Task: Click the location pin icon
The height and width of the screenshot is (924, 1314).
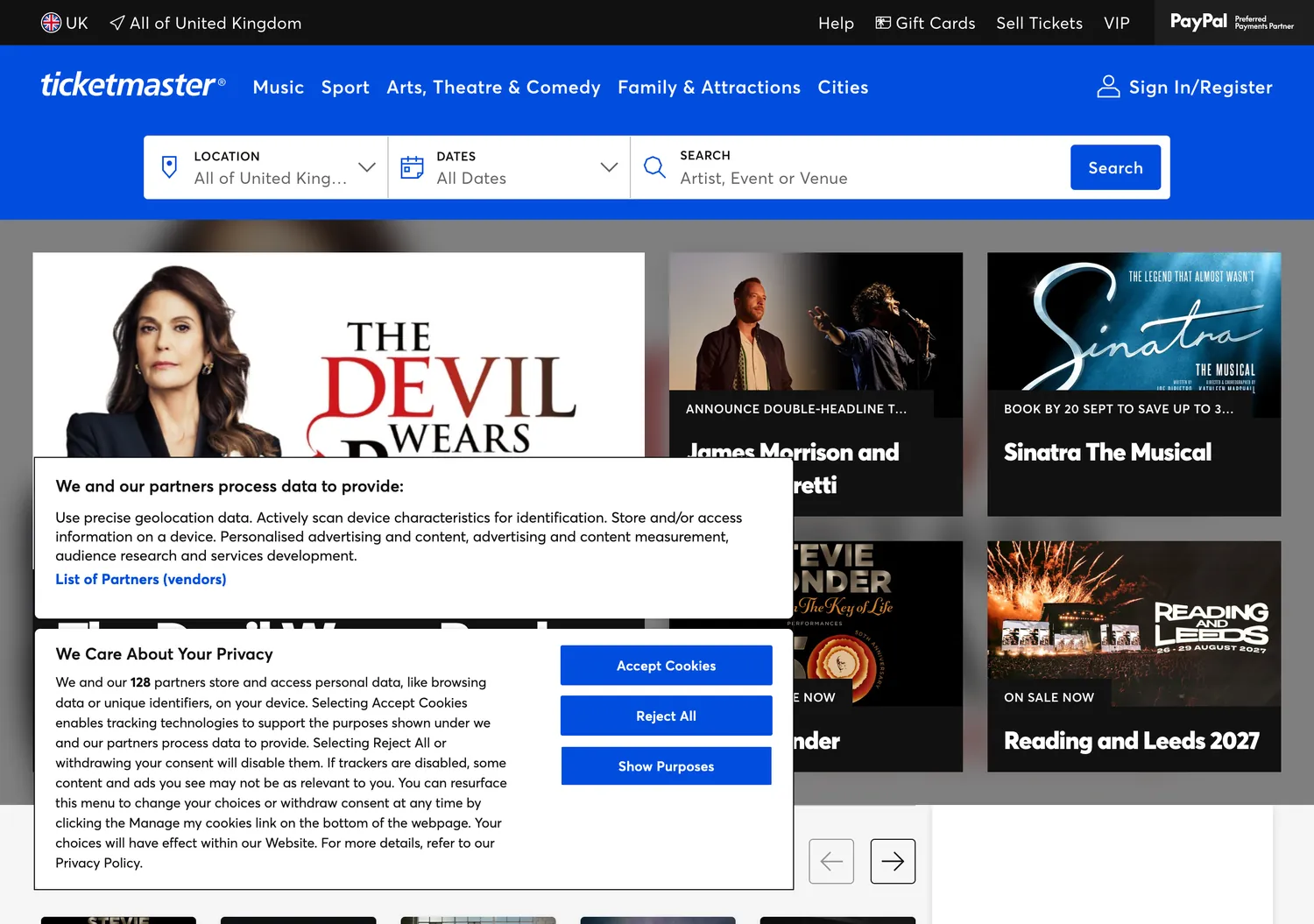Action: pyautogui.click(x=170, y=166)
